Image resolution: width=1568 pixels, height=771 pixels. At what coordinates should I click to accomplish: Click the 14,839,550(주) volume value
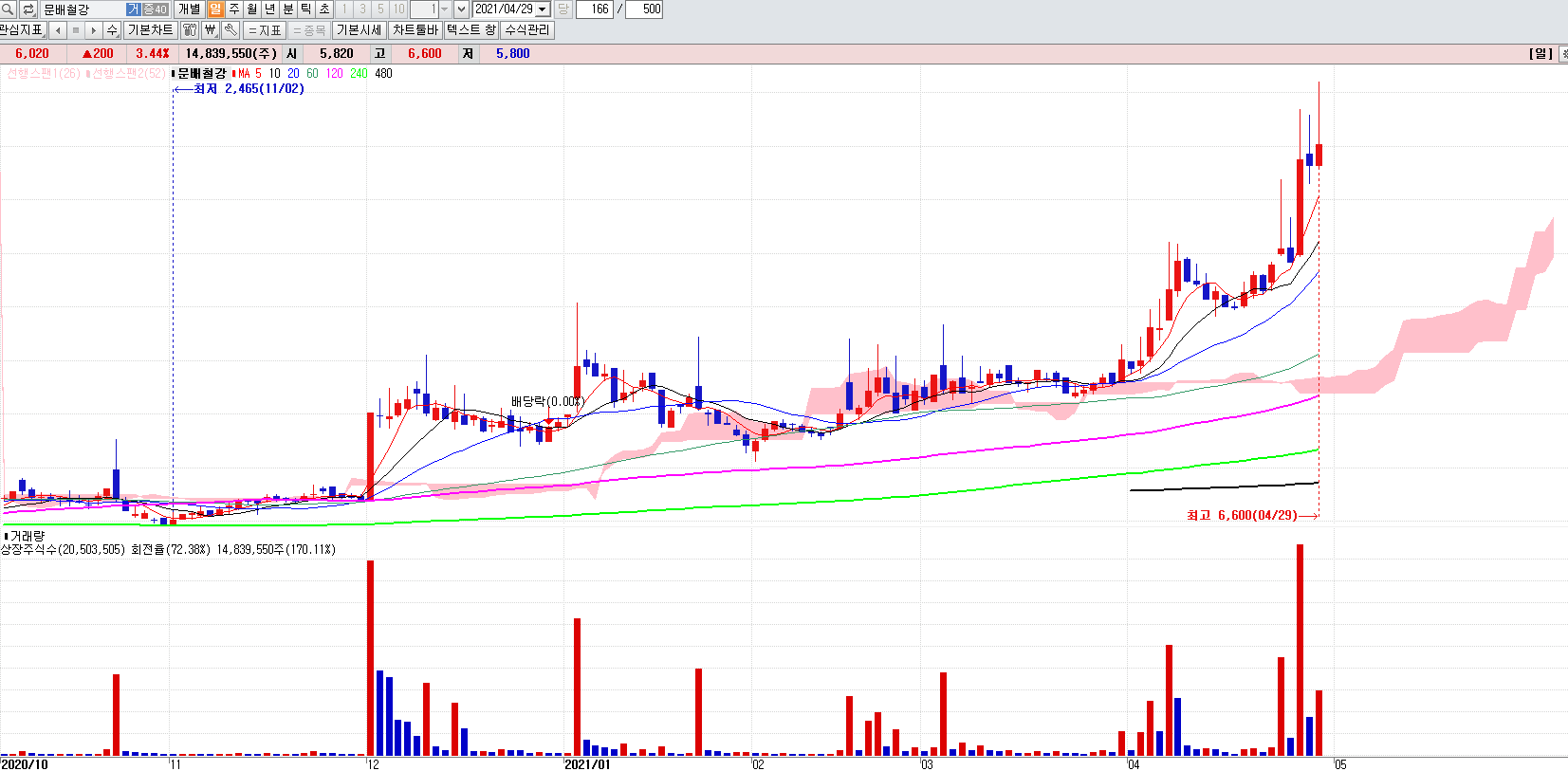[x=231, y=54]
